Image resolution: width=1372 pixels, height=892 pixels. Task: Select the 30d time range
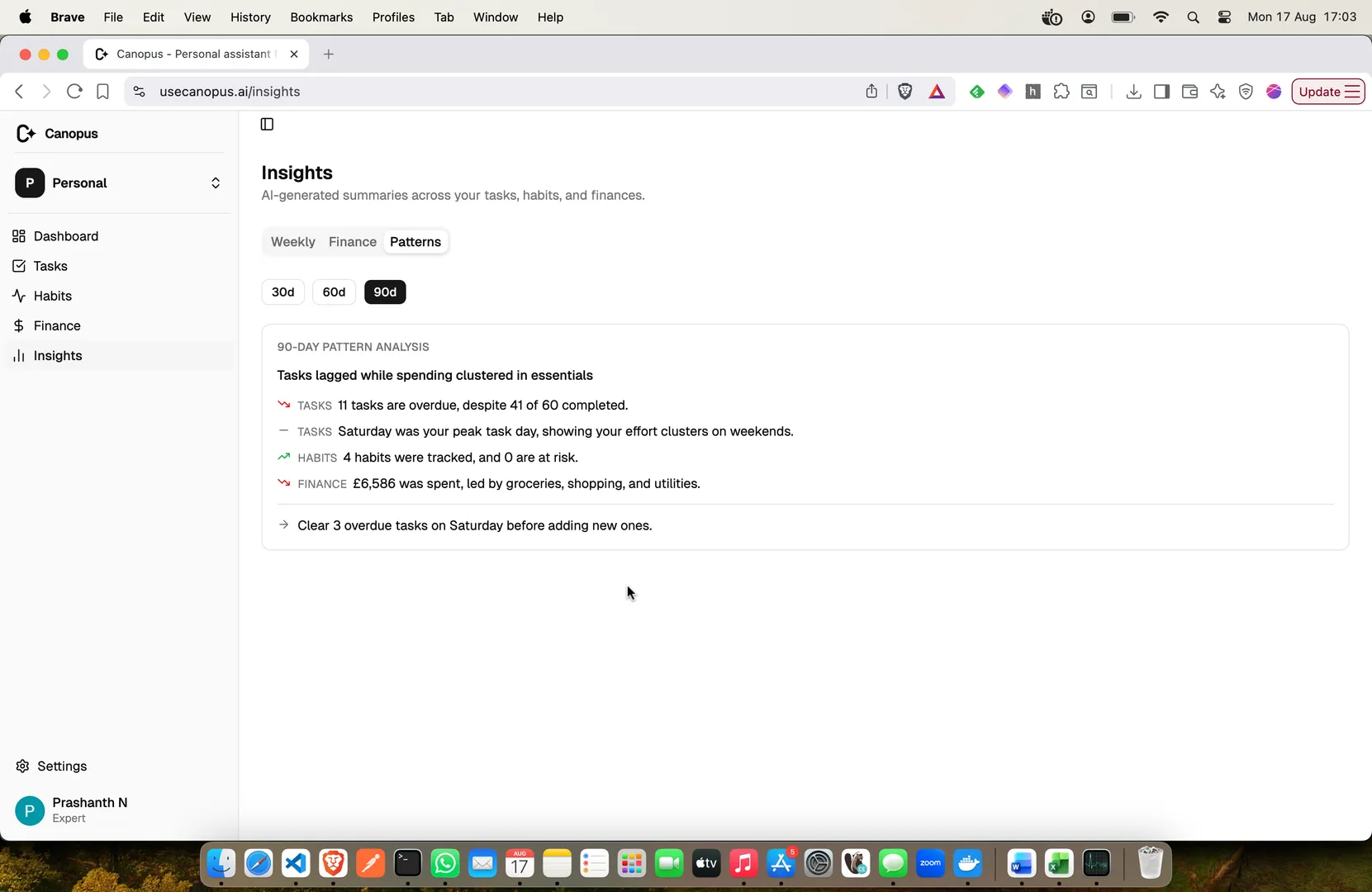283,292
